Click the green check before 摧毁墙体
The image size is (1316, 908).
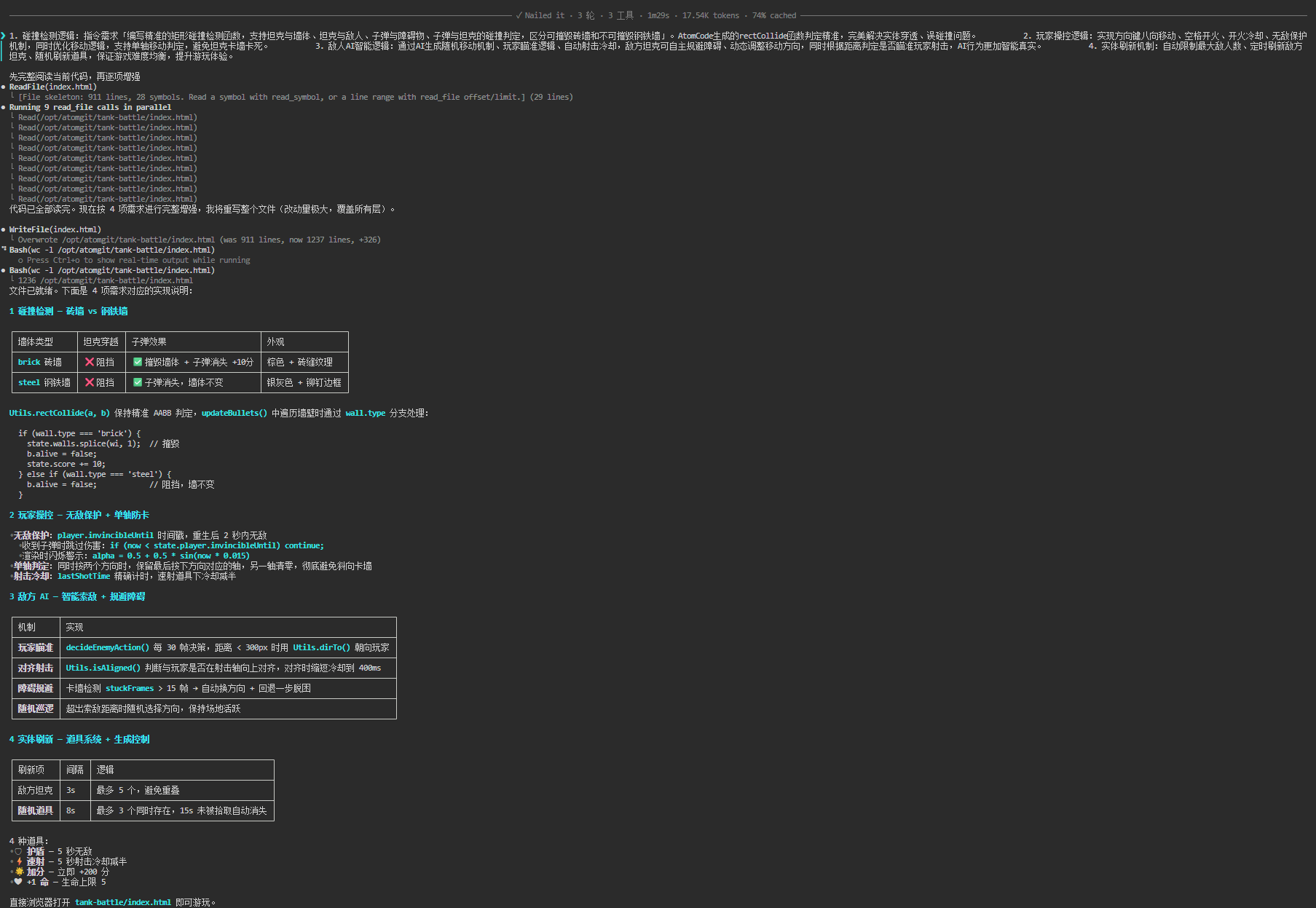138,362
